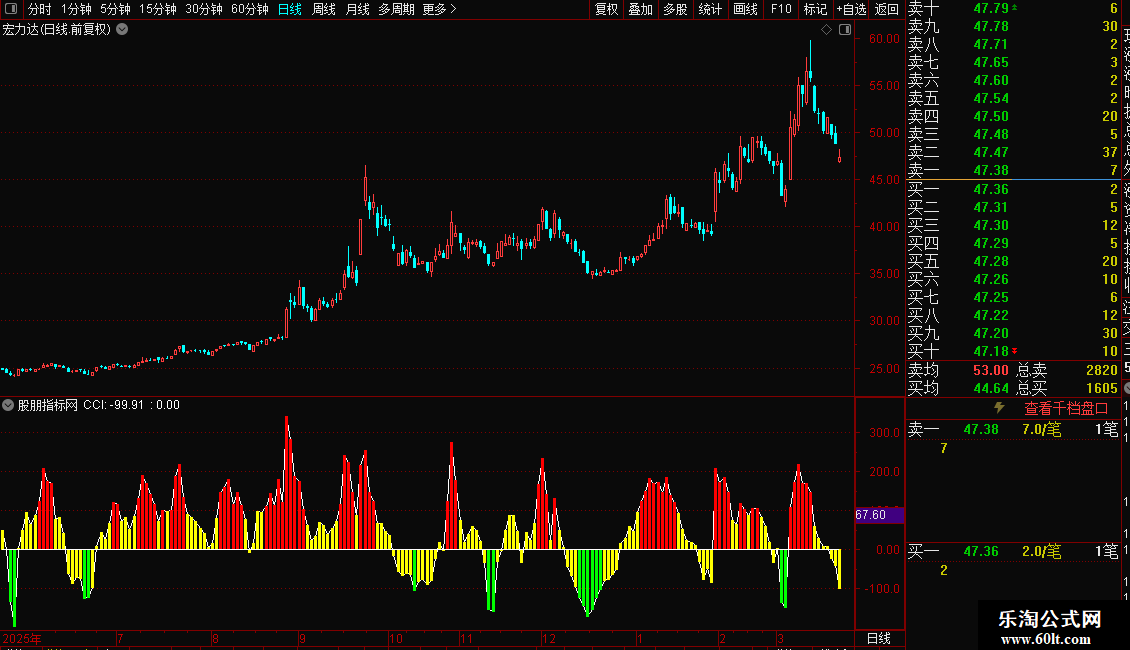Open F10 company information
1130x650 pixels.
(x=780, y=9)
